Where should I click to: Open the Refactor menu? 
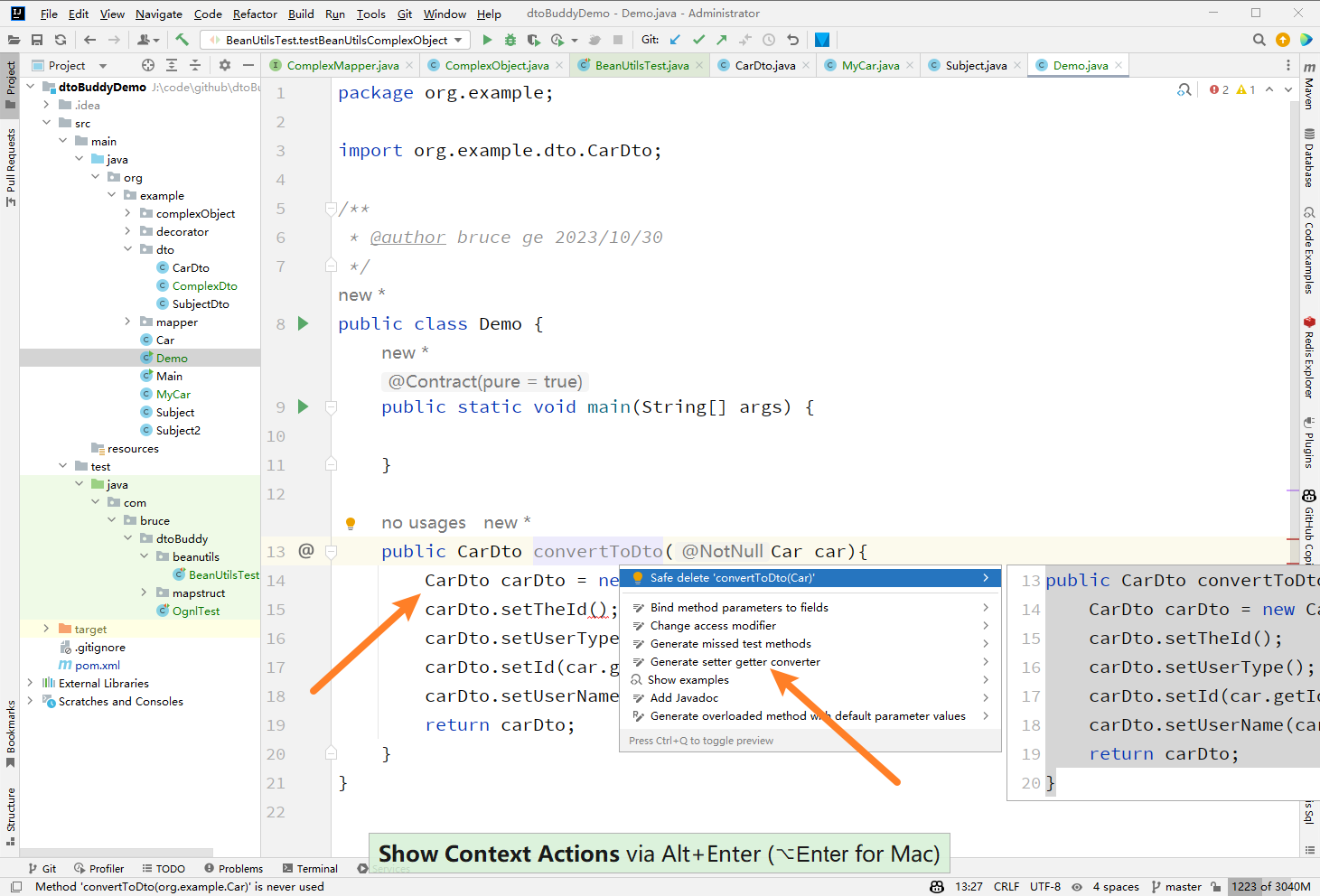click(x=255, y=14)
